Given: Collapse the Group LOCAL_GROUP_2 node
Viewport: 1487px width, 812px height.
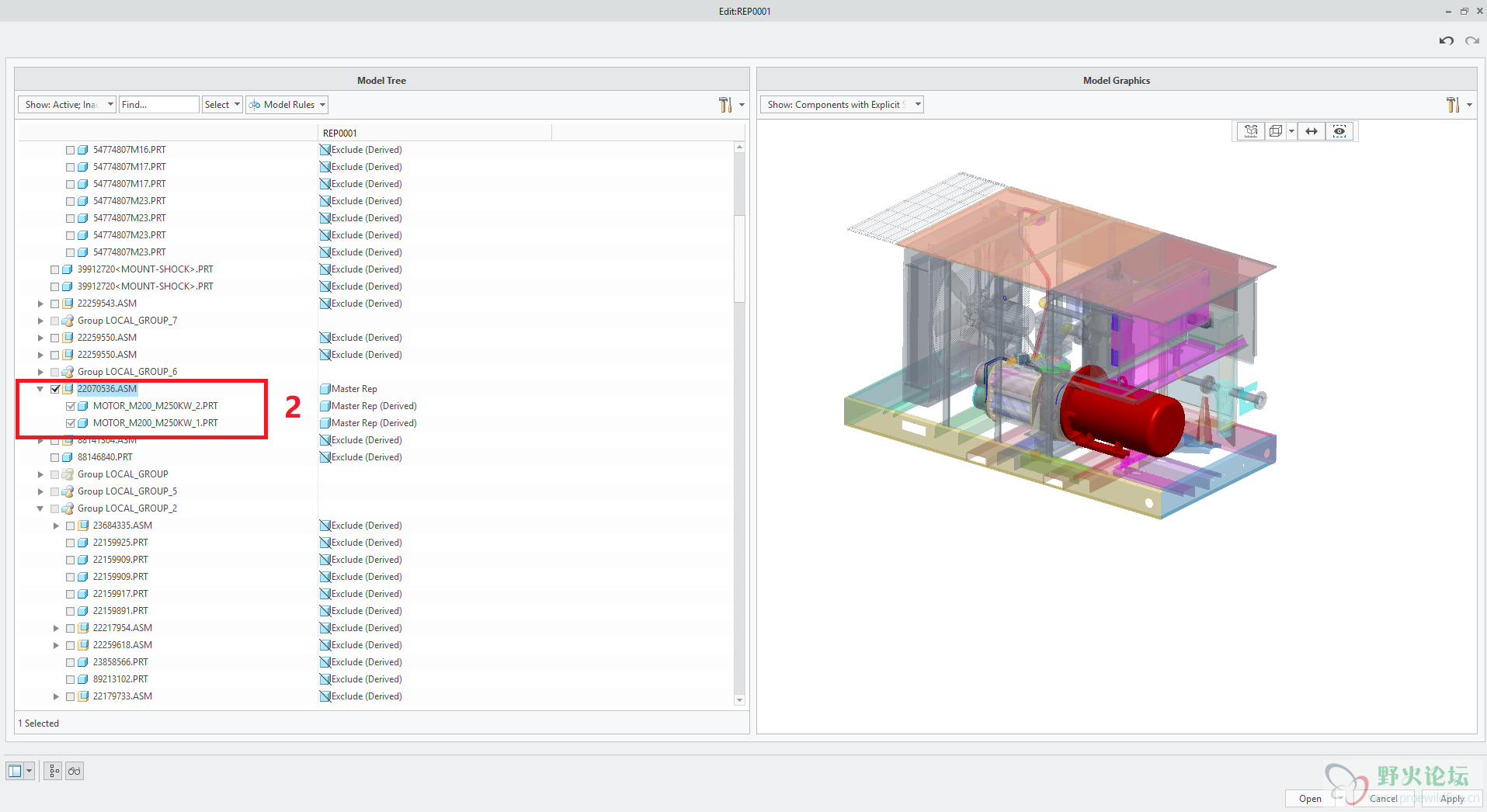Looking at the screenshot, I should click(x=40, y=508).
